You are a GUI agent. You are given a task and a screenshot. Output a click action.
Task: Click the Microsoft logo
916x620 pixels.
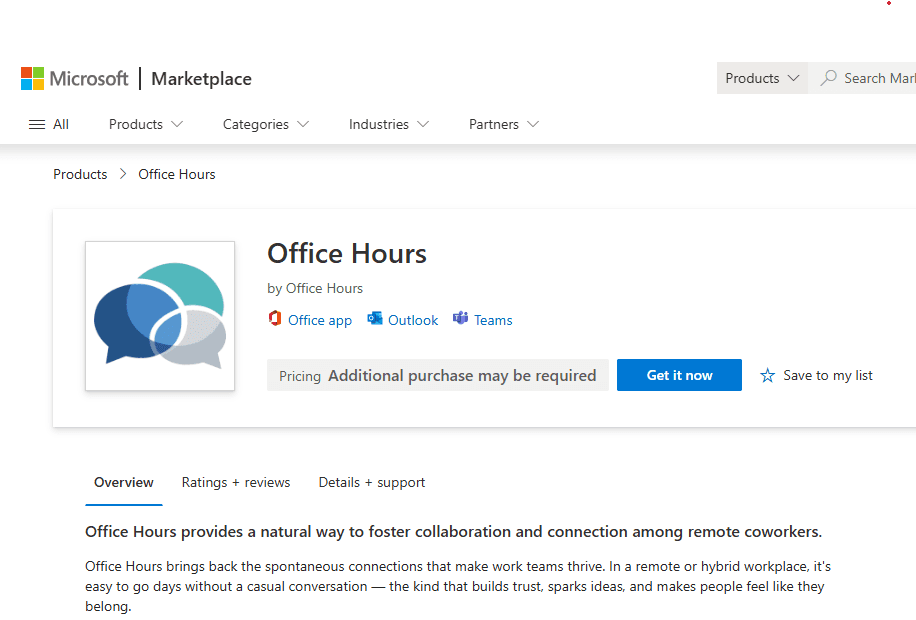(74, 78)
